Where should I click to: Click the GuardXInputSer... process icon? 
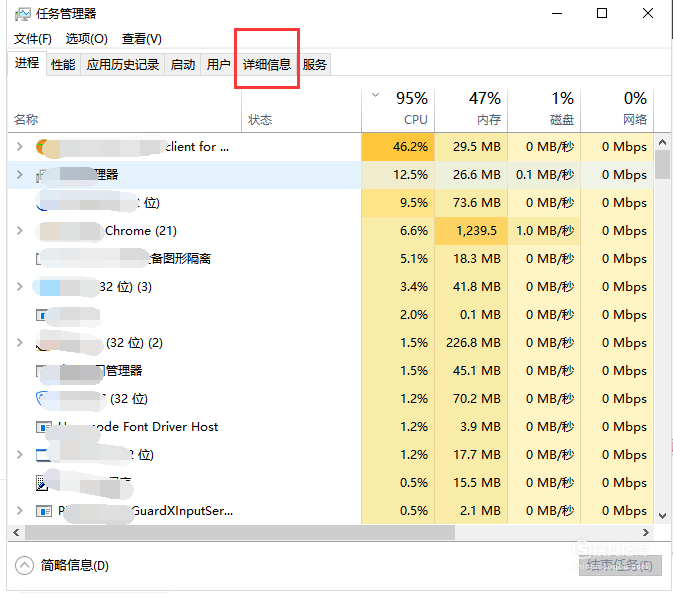(43, 511)
